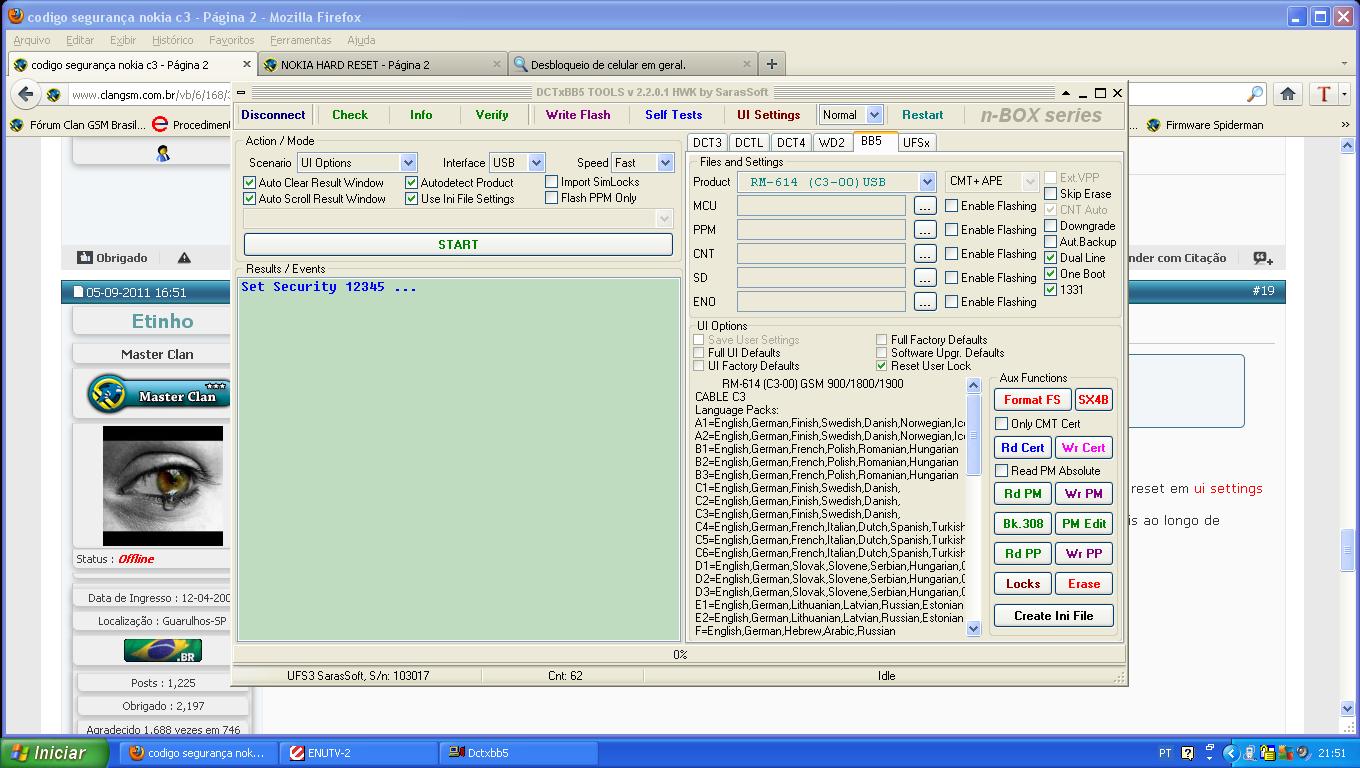This screenshot has height=768, width=1360.
Task: Open the Ferramentas menu in Firefox
Action: pos(300,40)
